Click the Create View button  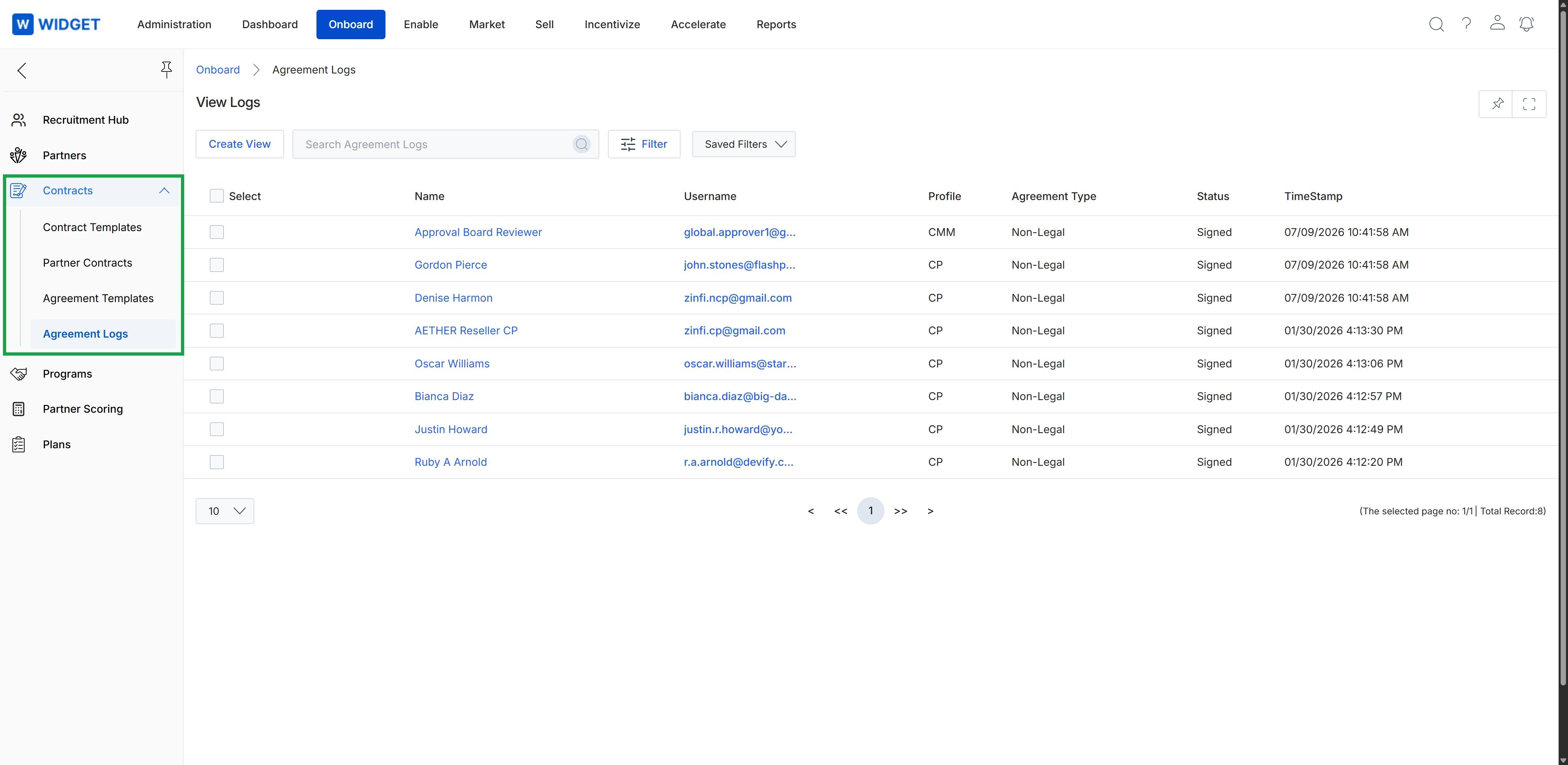[x=240, y=144]
